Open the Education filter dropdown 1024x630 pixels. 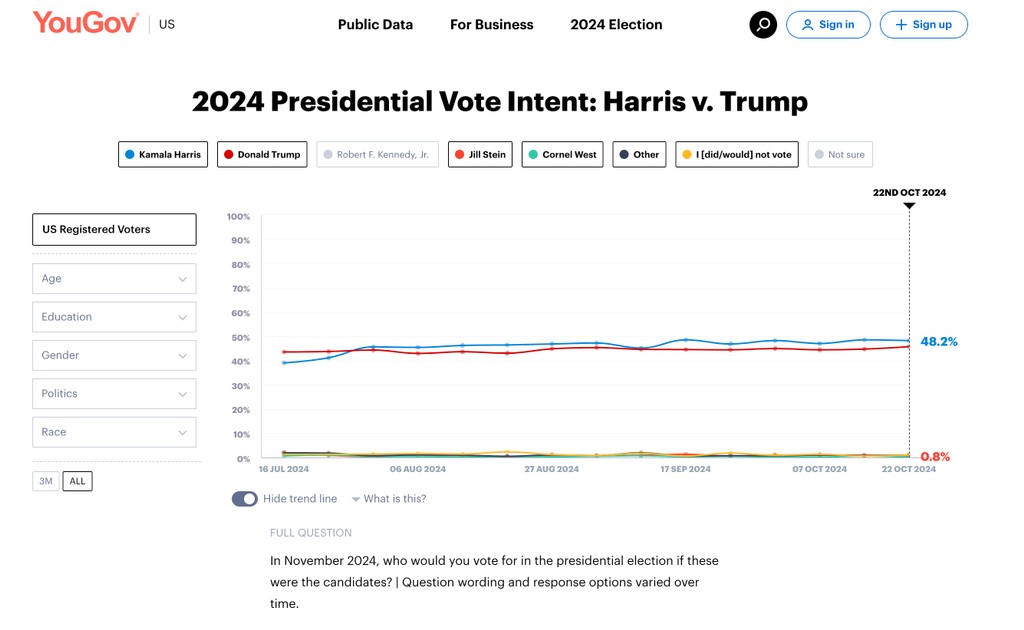point(114,317)
